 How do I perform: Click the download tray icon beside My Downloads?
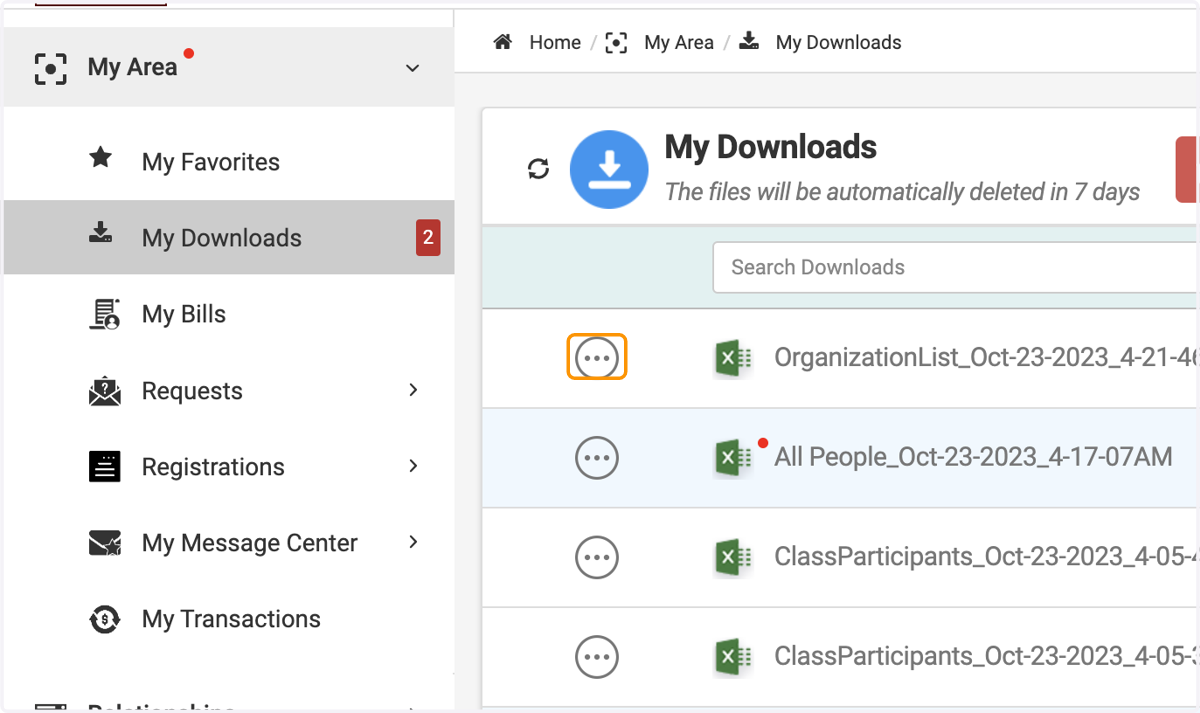(101, 234)
